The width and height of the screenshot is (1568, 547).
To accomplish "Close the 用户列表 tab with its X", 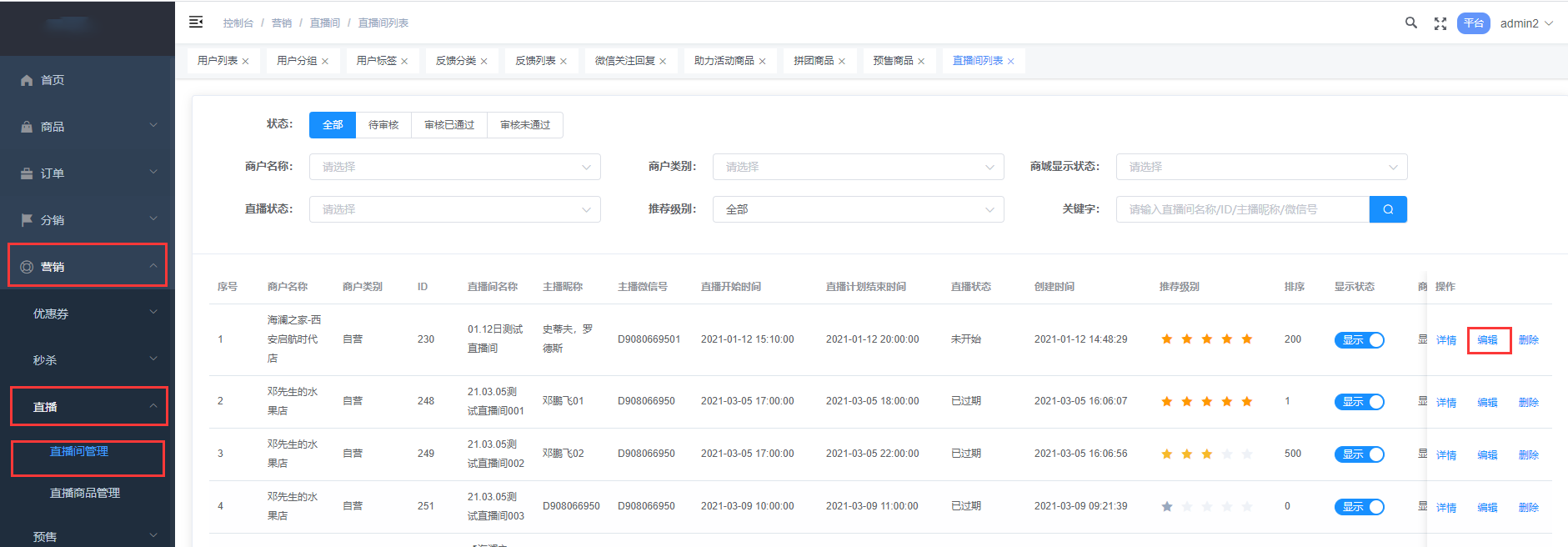I will [x=246, y=62].
